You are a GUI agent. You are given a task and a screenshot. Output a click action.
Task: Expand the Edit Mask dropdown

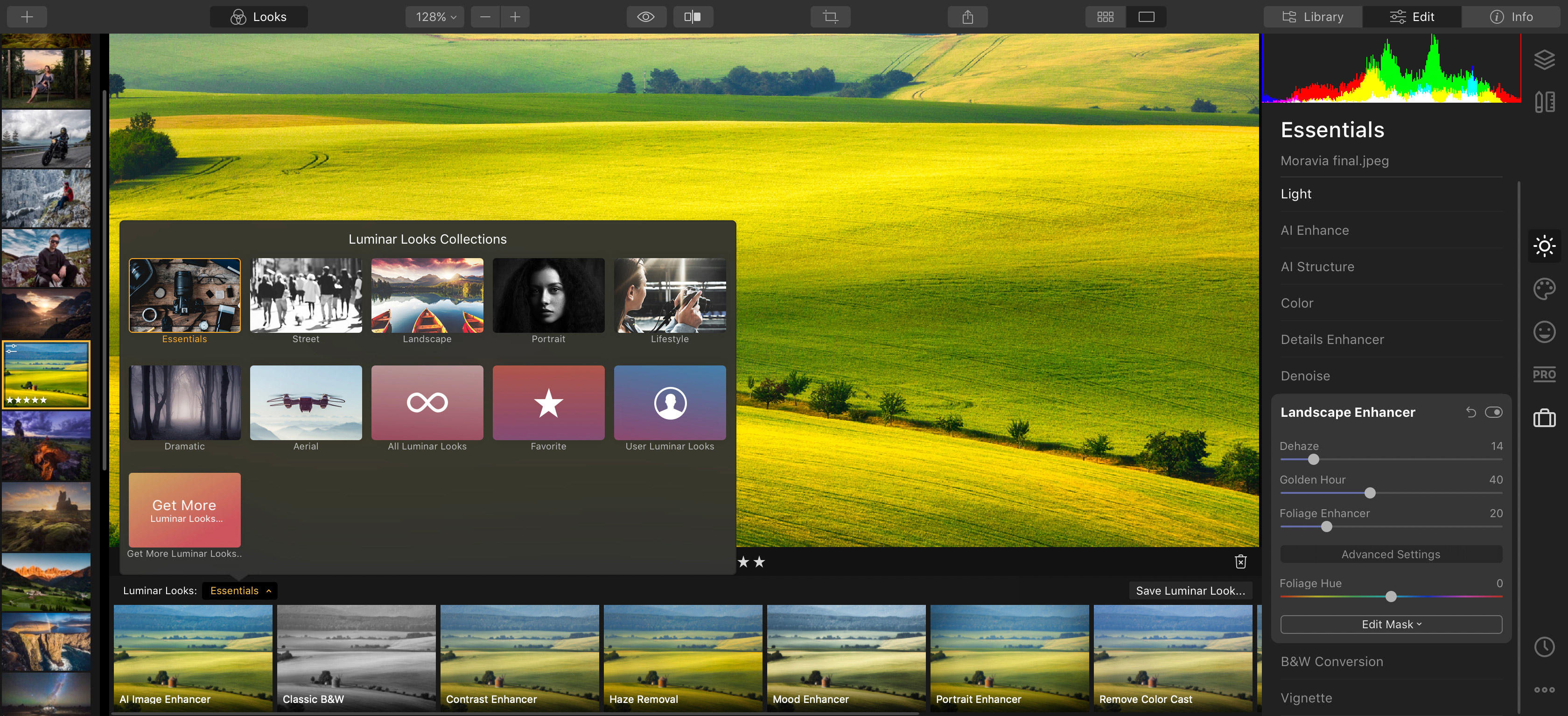tap(1391, 624)
